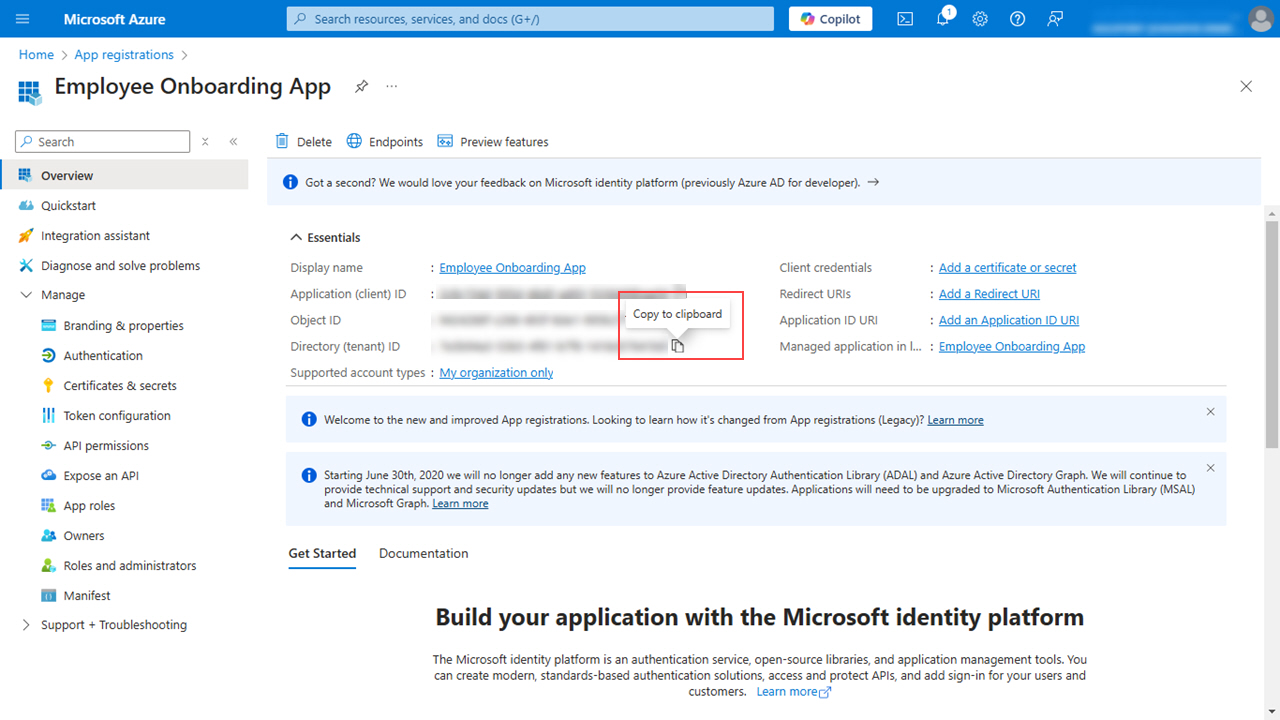
Task: Open Managed application Employee Onboarding App link
Action: tap(1012, 346)
